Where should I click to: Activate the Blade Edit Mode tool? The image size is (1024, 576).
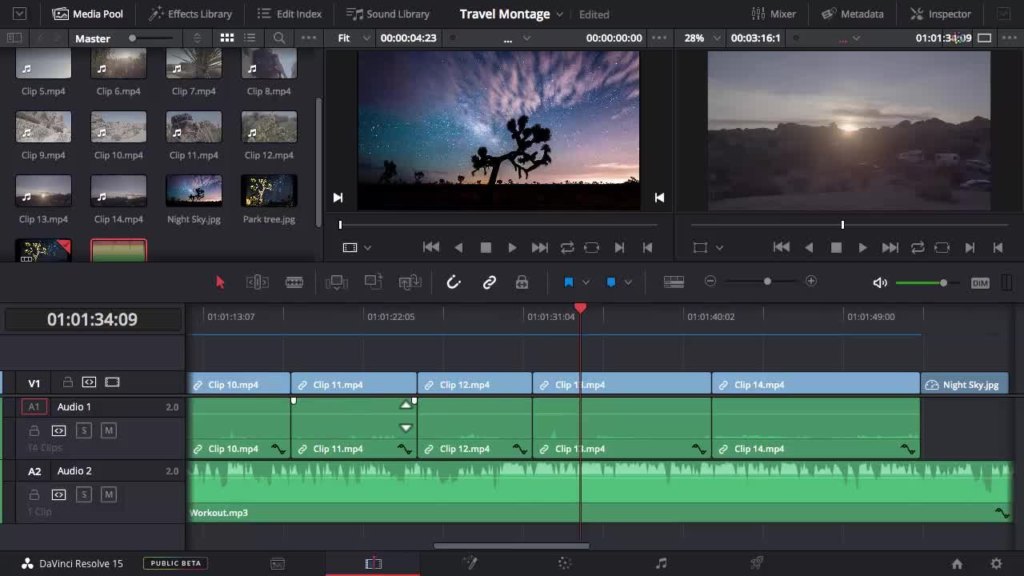coord(294,282)
